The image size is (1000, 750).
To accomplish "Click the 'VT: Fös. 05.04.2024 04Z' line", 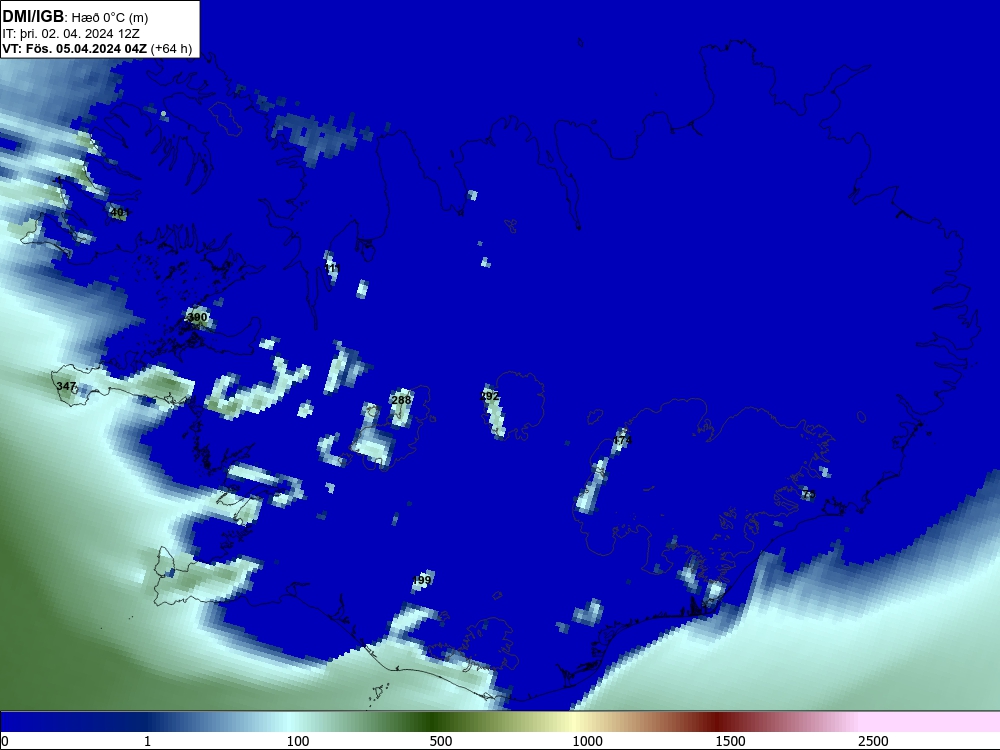I will 75,49.
